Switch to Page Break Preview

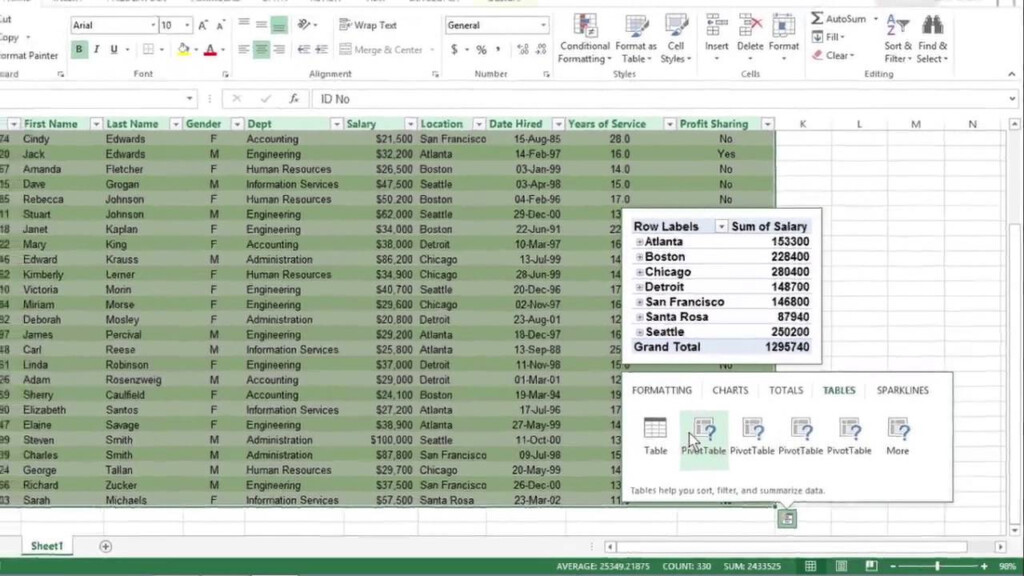point(871,566)
